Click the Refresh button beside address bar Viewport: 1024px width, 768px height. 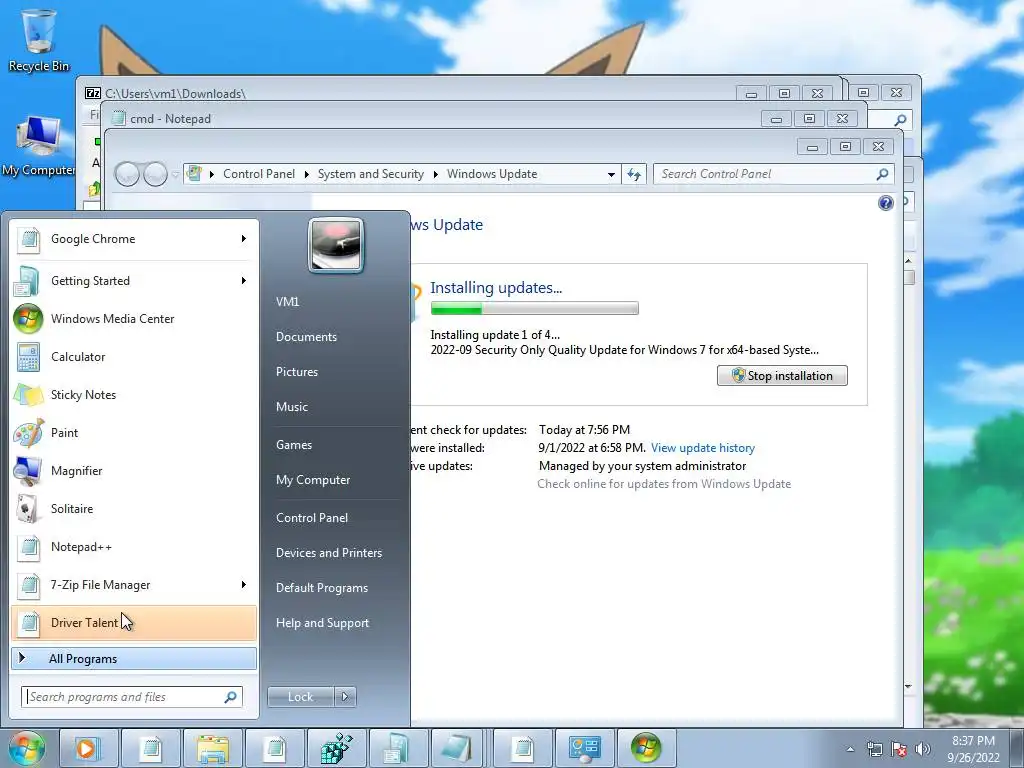pyautogui.click(x=633, y=174)
